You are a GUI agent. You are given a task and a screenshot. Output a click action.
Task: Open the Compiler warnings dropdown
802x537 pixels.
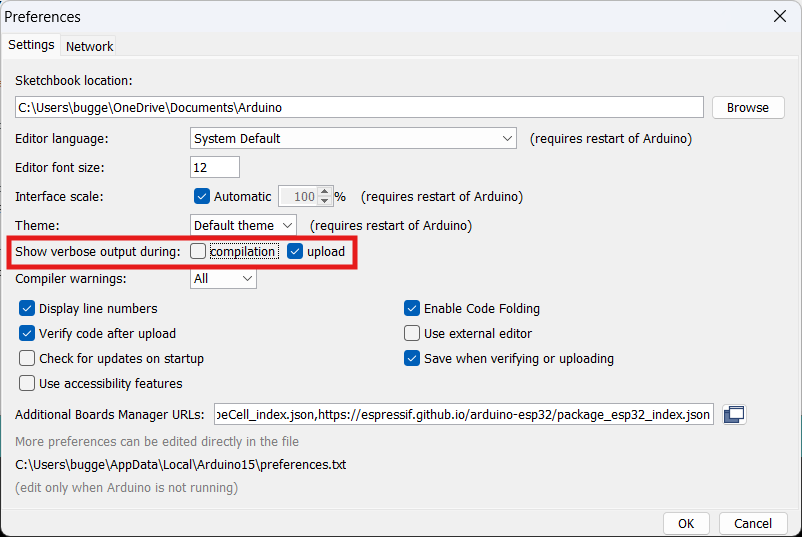coord(223,278)
